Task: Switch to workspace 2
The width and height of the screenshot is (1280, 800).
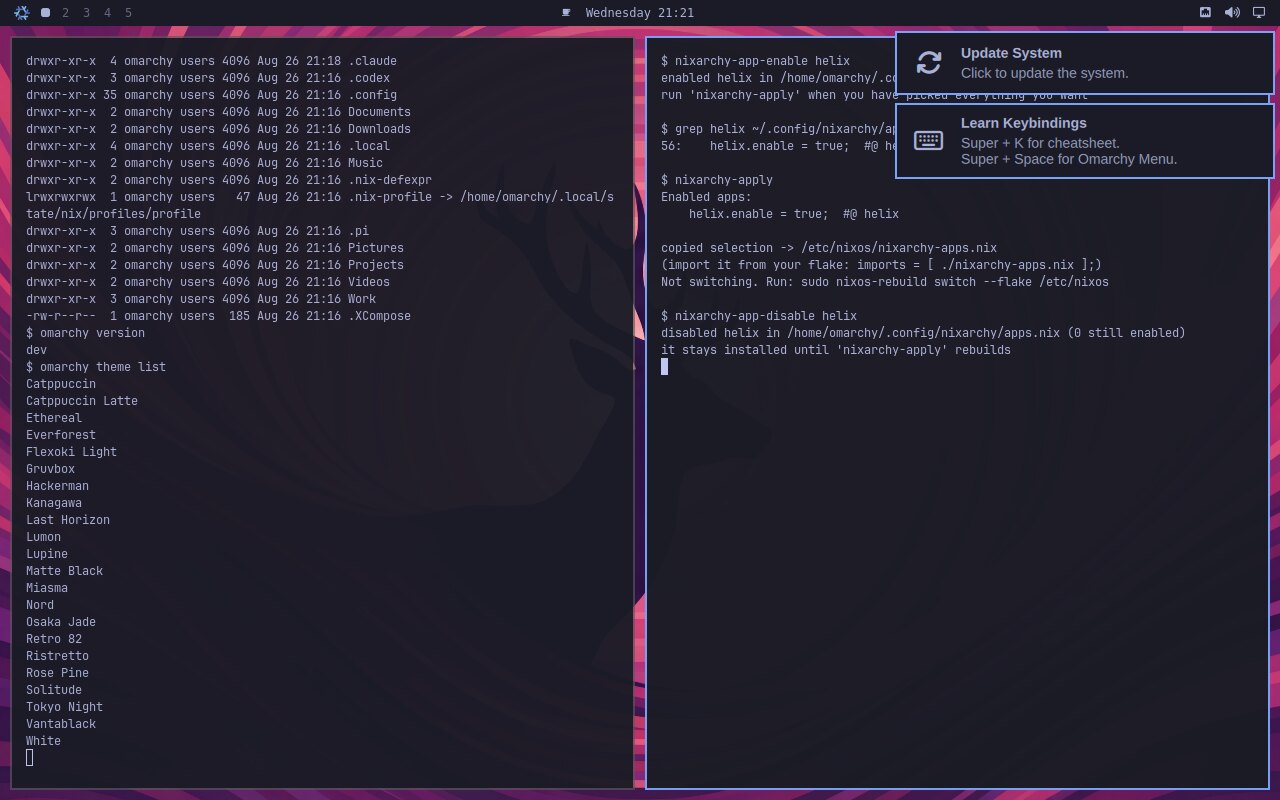Action: pyautogui.click(x=66, y=13)
